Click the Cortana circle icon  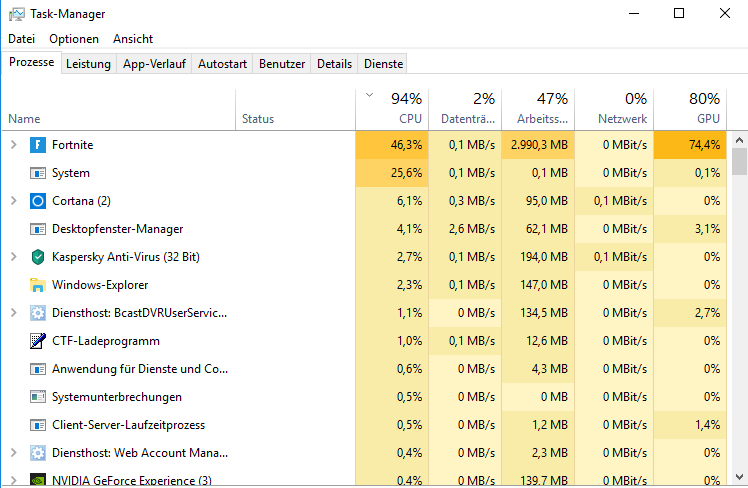pyautogui.click(x=38, y=201)
